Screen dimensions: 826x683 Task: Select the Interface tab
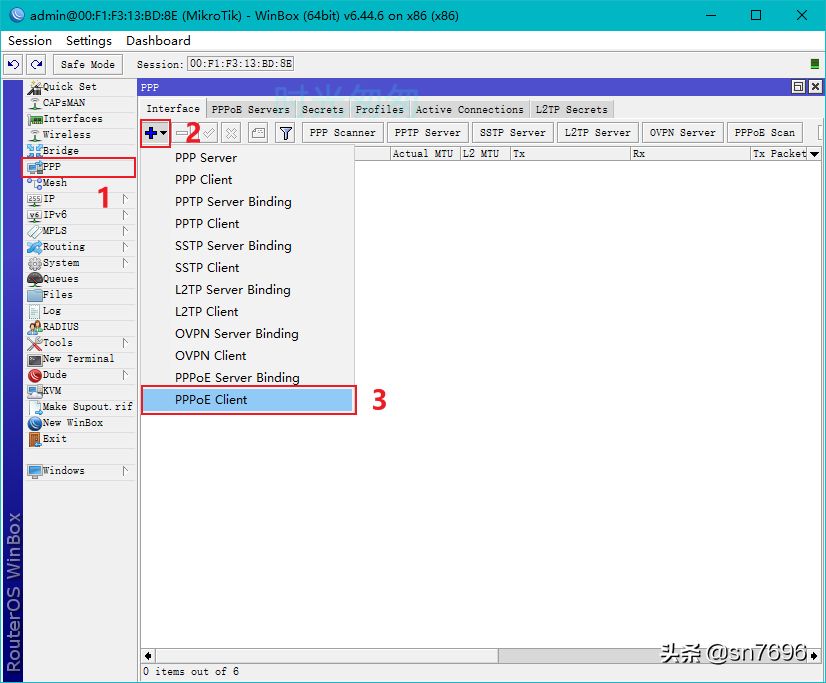[x=173, y=108]
